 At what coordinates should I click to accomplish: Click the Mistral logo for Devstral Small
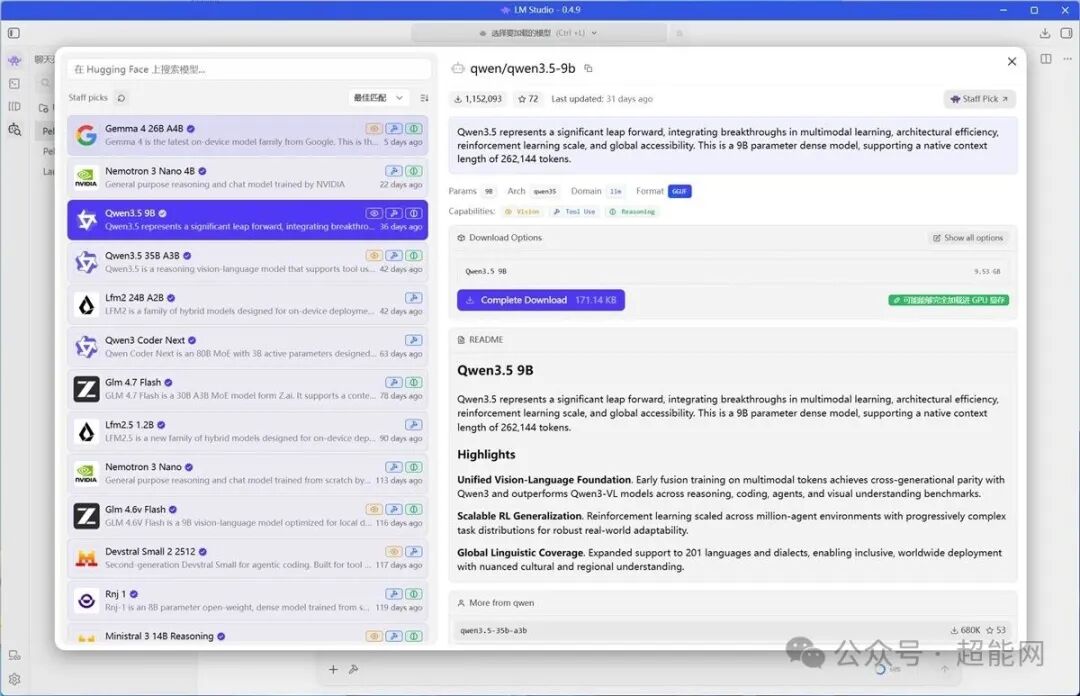coord(86,558)
